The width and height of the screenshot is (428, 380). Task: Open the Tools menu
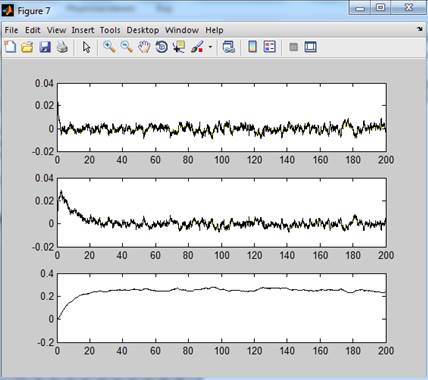point(110,30)
